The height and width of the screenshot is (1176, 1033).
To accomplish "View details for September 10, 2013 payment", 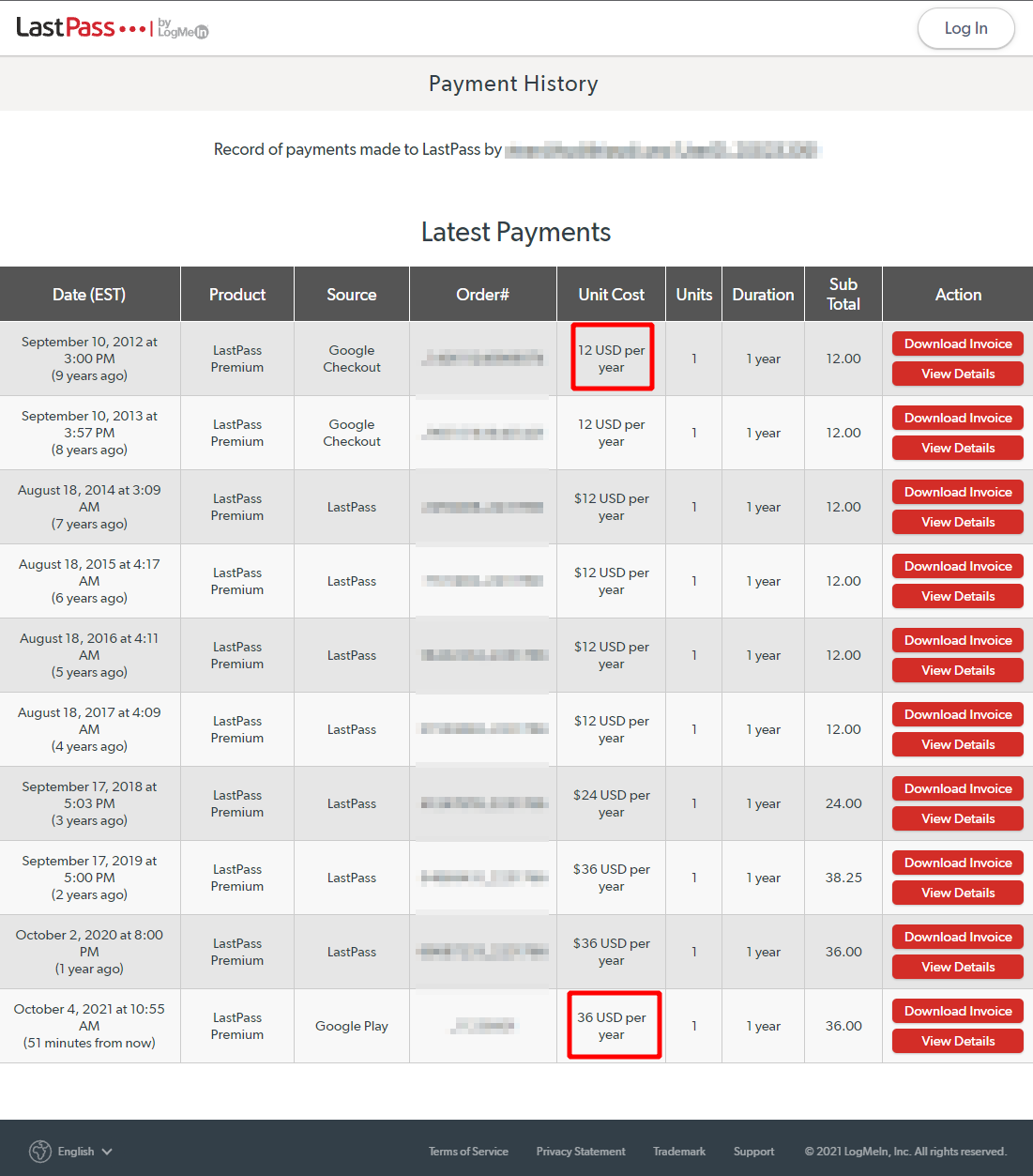I will (958, 448).
